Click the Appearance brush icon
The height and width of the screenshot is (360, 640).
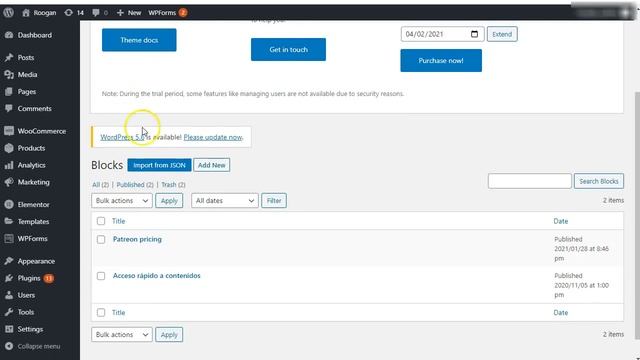9,261
